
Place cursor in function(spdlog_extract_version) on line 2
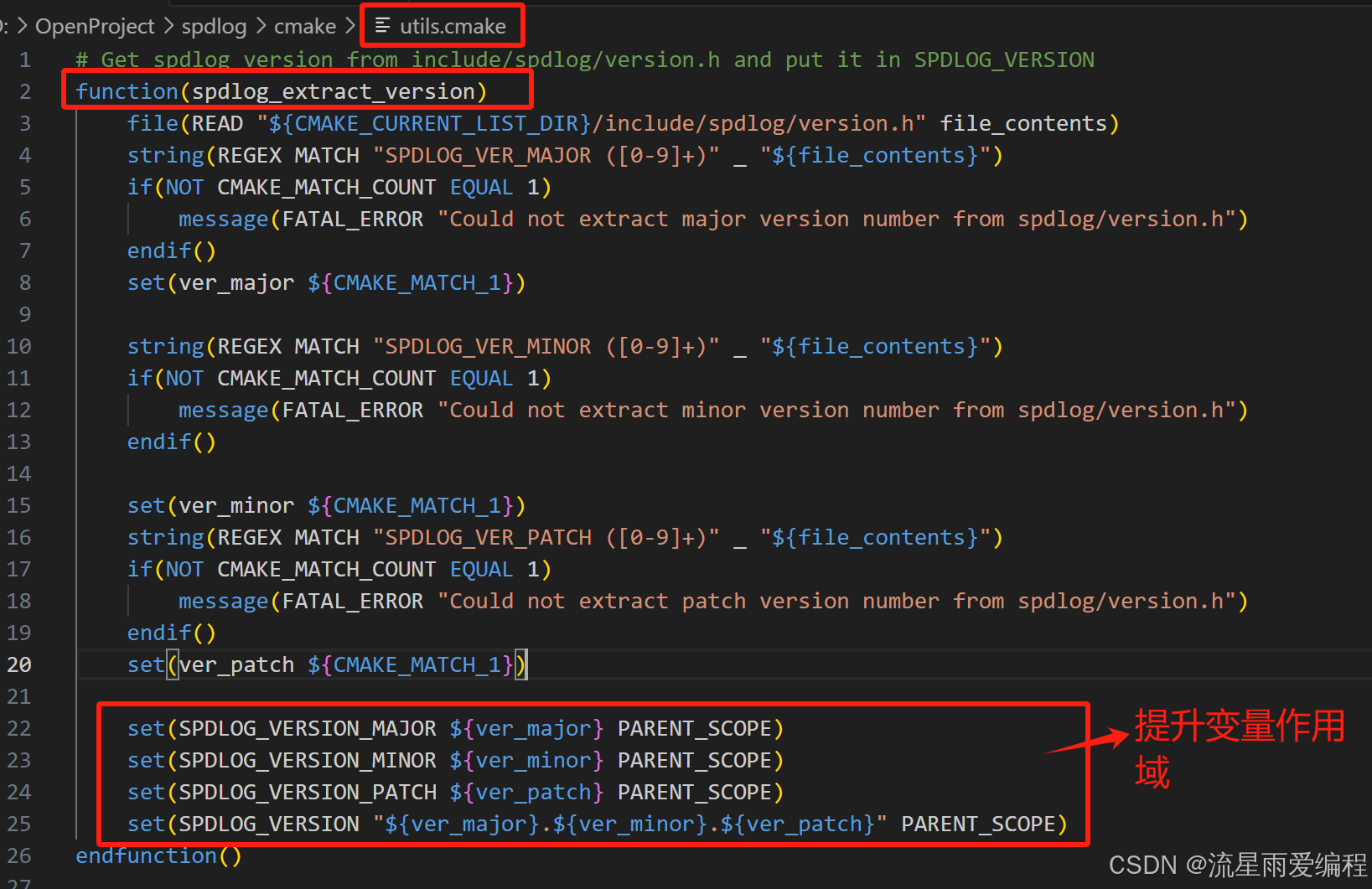(281, 90)
